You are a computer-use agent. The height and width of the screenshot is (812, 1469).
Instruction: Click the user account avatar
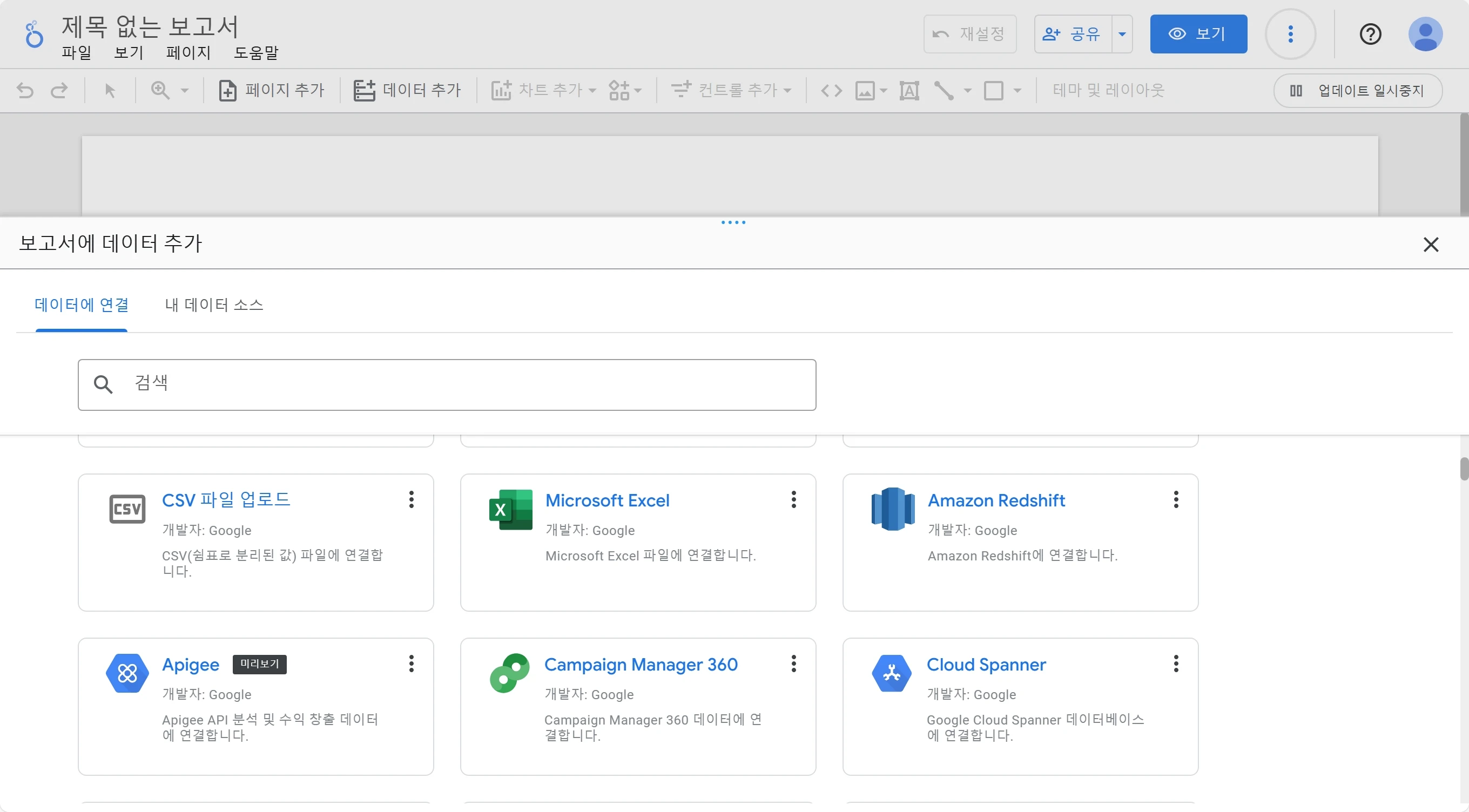[x=1425, y=33]
